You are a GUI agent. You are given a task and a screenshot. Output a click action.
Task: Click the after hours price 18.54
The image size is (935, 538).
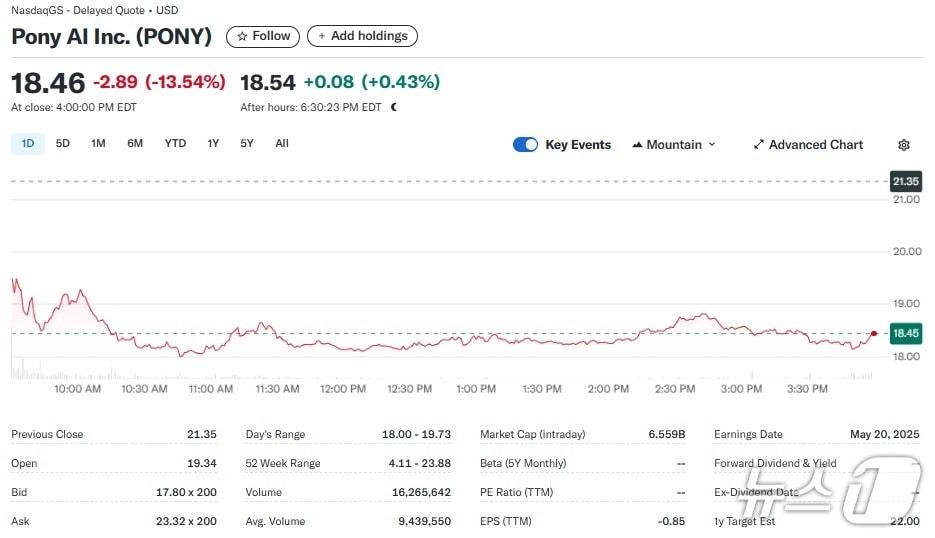point(268,82)
